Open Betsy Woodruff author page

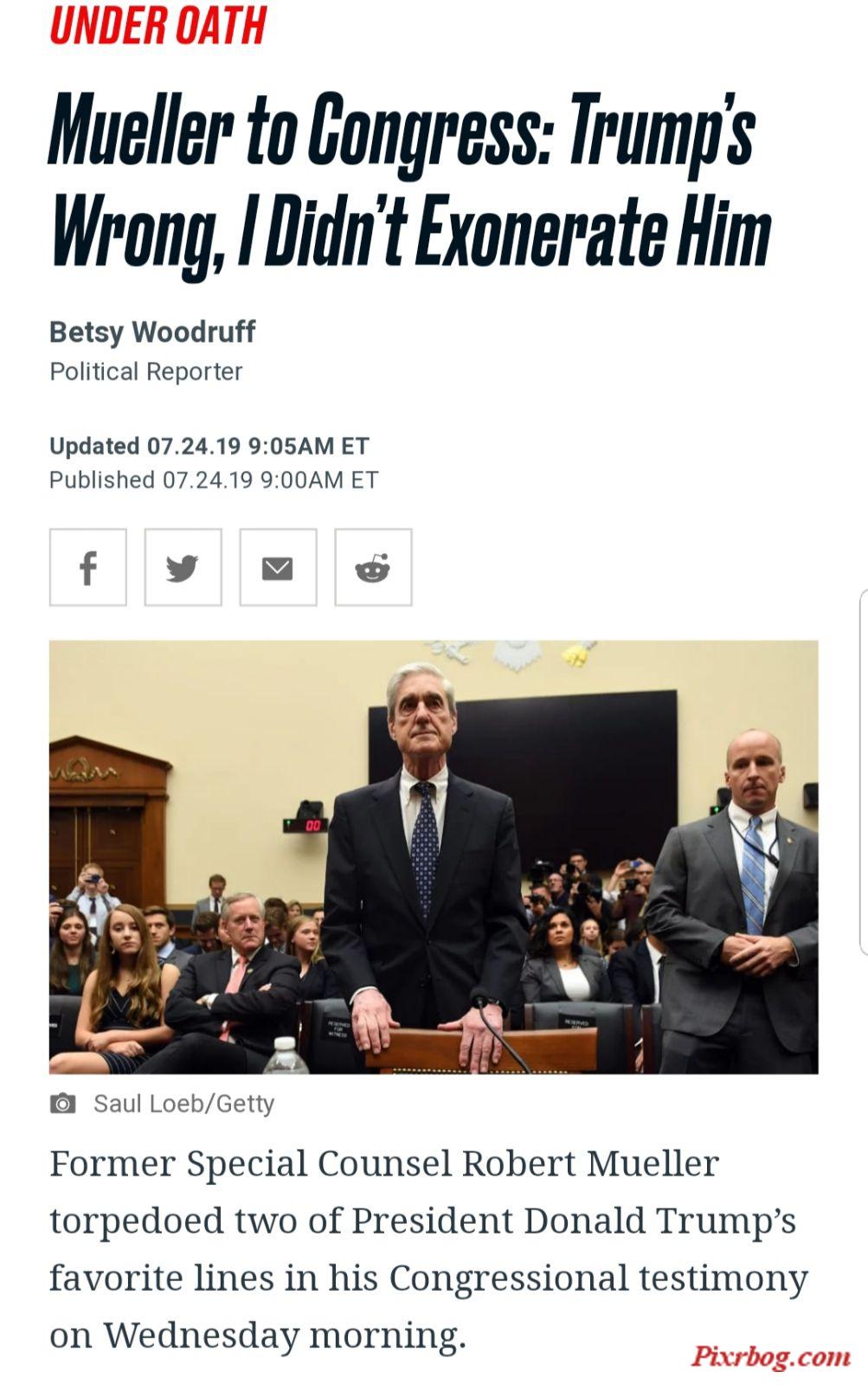coord(152,332)
